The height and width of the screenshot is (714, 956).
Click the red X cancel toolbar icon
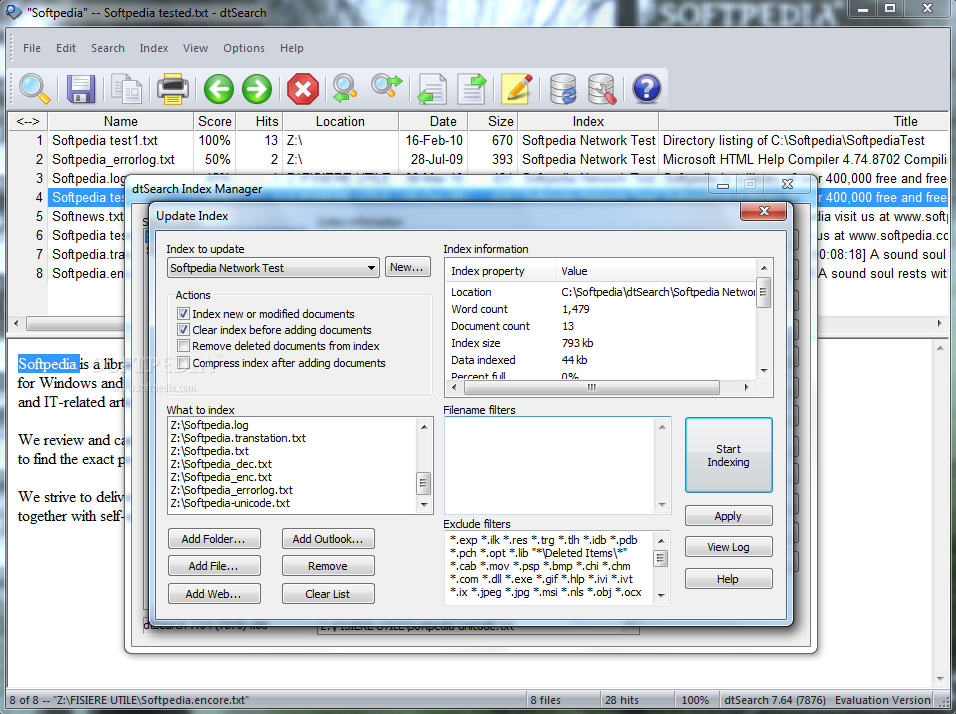click(302, 89)
